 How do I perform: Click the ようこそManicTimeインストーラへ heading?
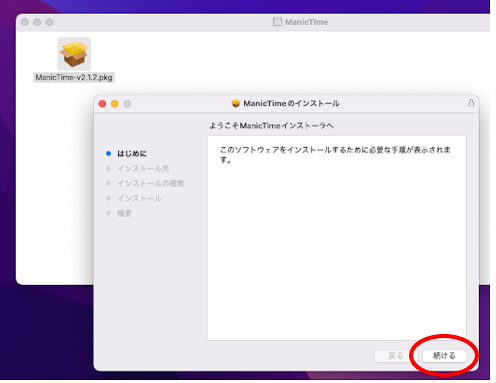tap(271, 126)
